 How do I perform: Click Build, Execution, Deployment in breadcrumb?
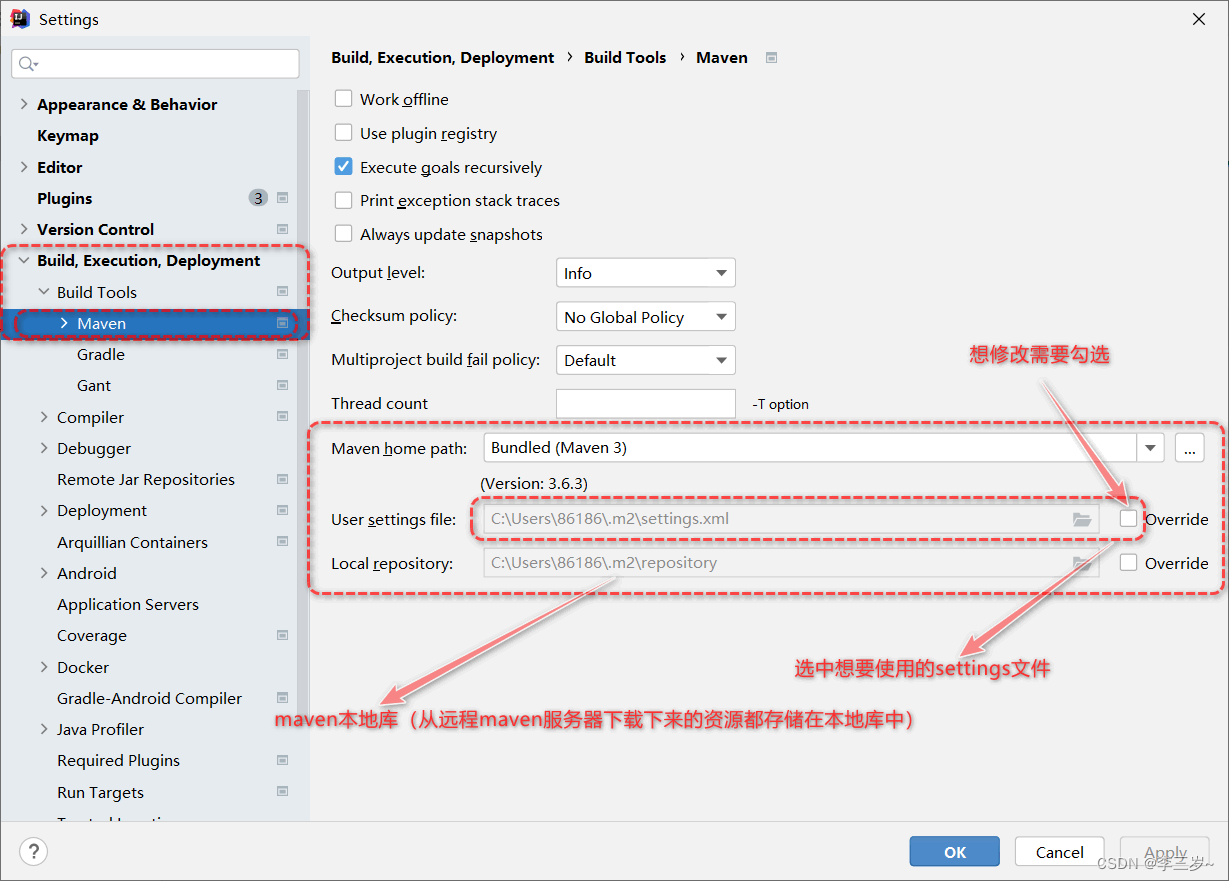coord(443,58)
